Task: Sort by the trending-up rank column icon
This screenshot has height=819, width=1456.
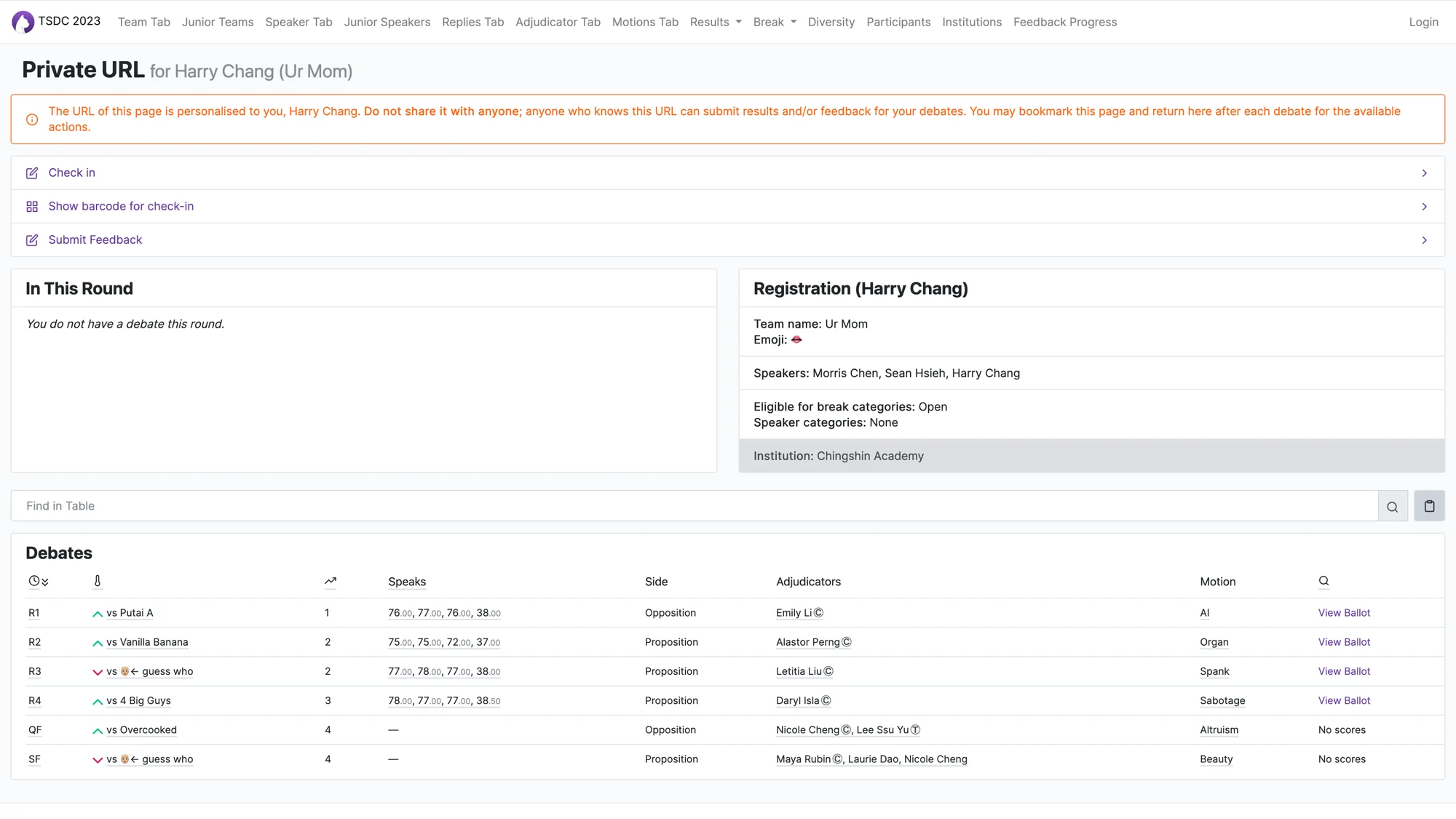Action: pos(331,581)
